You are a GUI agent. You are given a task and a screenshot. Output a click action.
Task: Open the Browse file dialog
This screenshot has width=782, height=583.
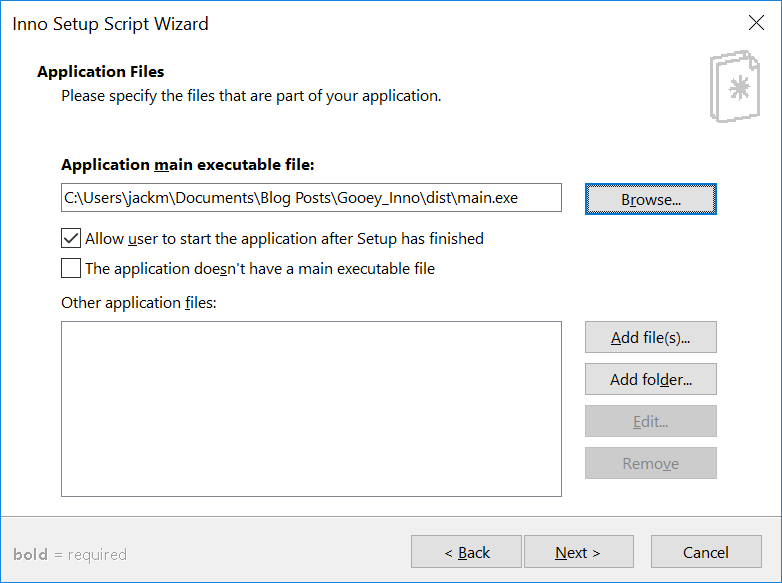(x=650, y=199)
